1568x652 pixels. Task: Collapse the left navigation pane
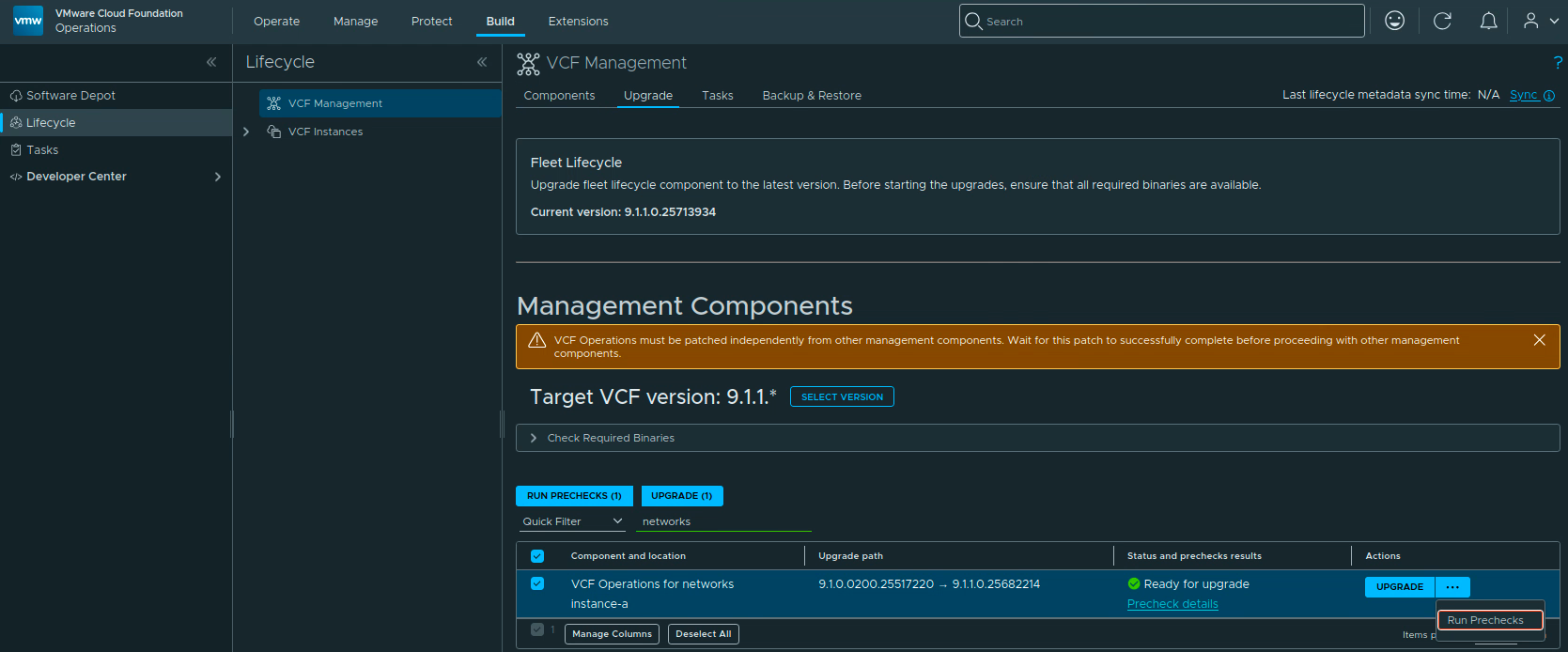point(211,62)
